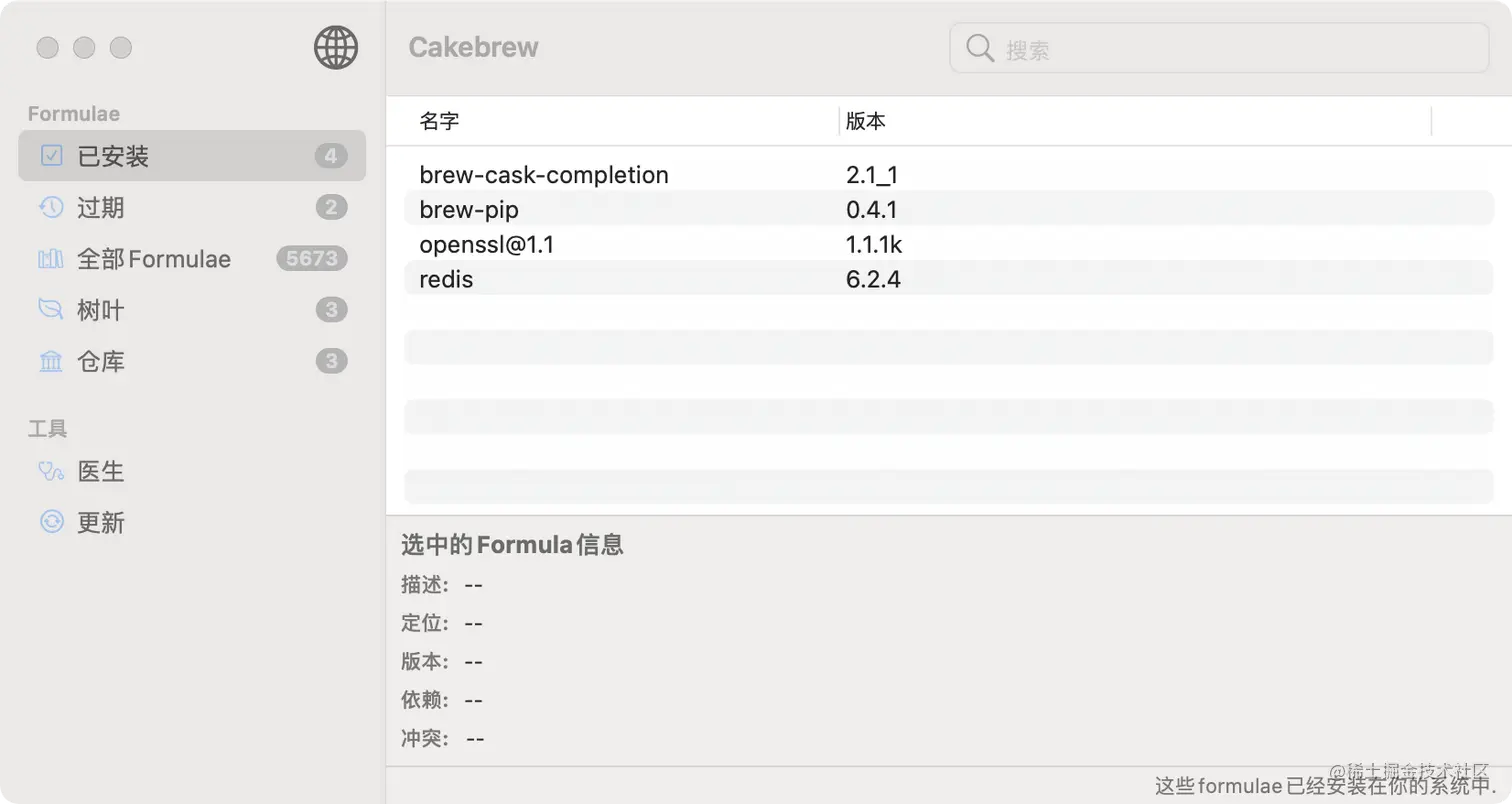Click the clock icon next to 过期
This screenshot has height=804, width=1512.
click(x=51, y=207)
